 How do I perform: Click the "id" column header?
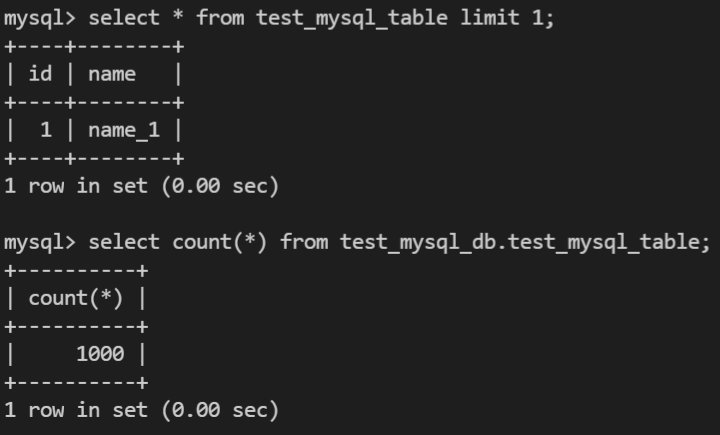pos(40,74)
